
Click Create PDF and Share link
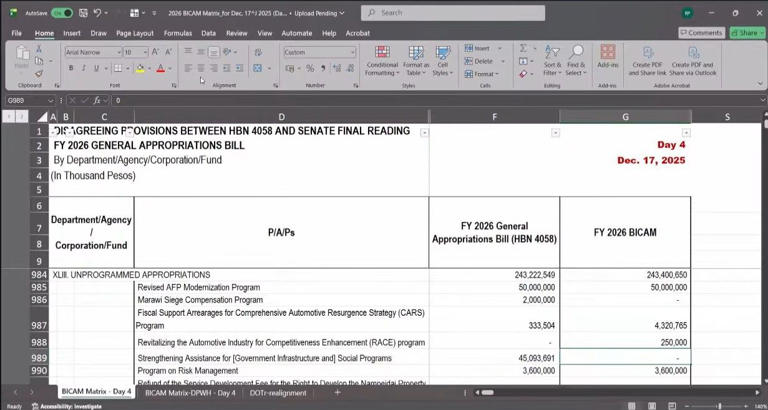pos(648,61)
